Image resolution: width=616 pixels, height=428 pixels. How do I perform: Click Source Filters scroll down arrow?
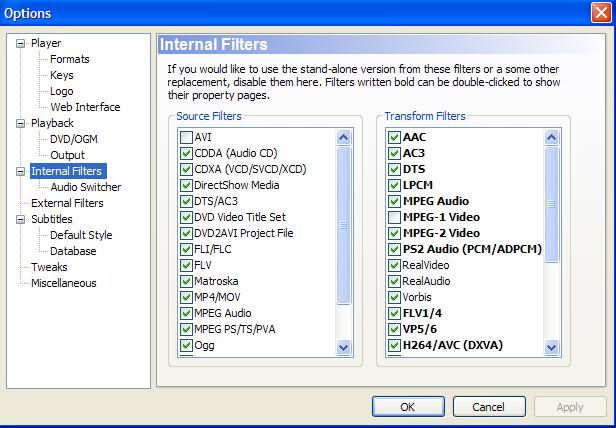tap(343, 347)
